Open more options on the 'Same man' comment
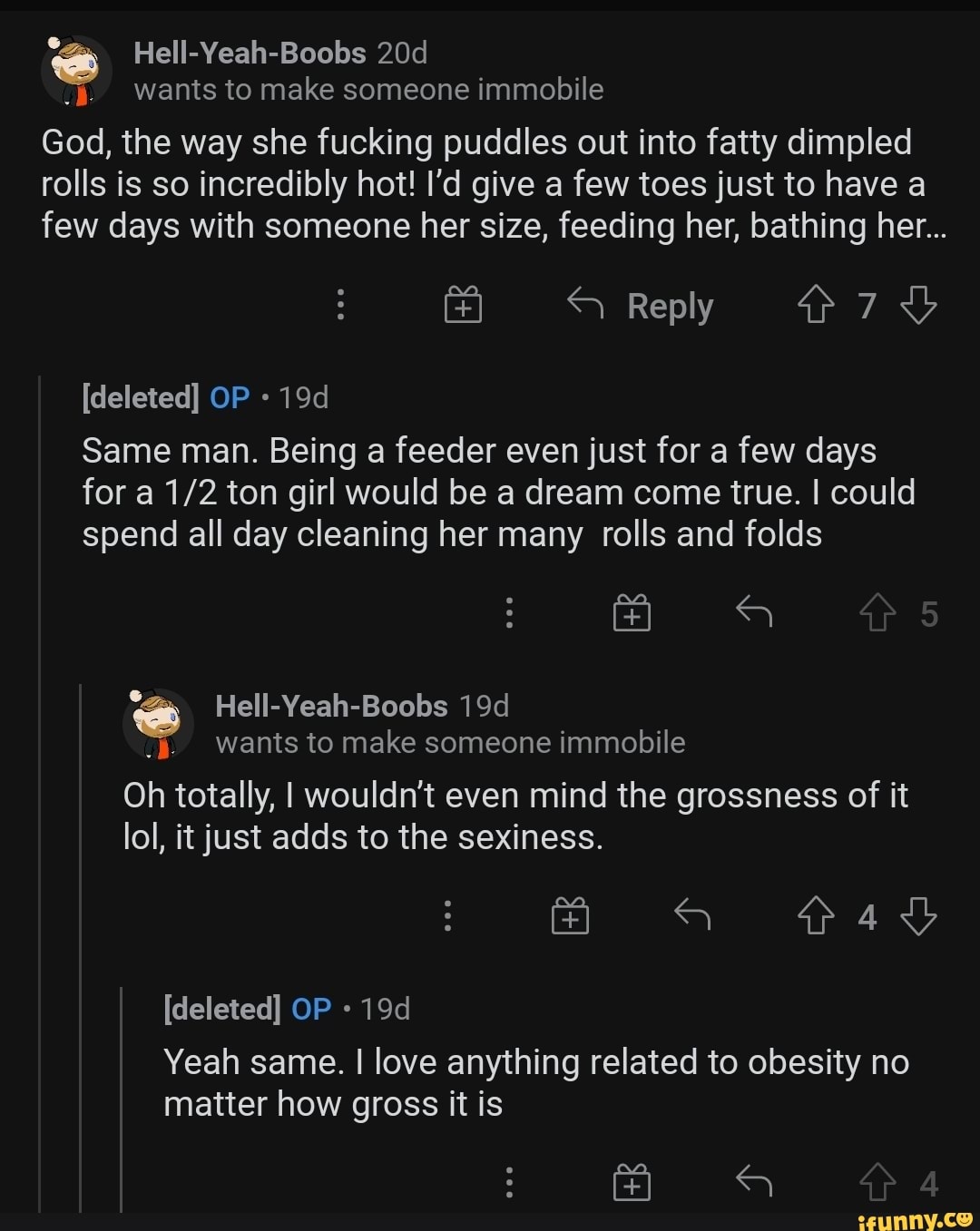This screenshot has height=1231, width=980. (509, 613)
